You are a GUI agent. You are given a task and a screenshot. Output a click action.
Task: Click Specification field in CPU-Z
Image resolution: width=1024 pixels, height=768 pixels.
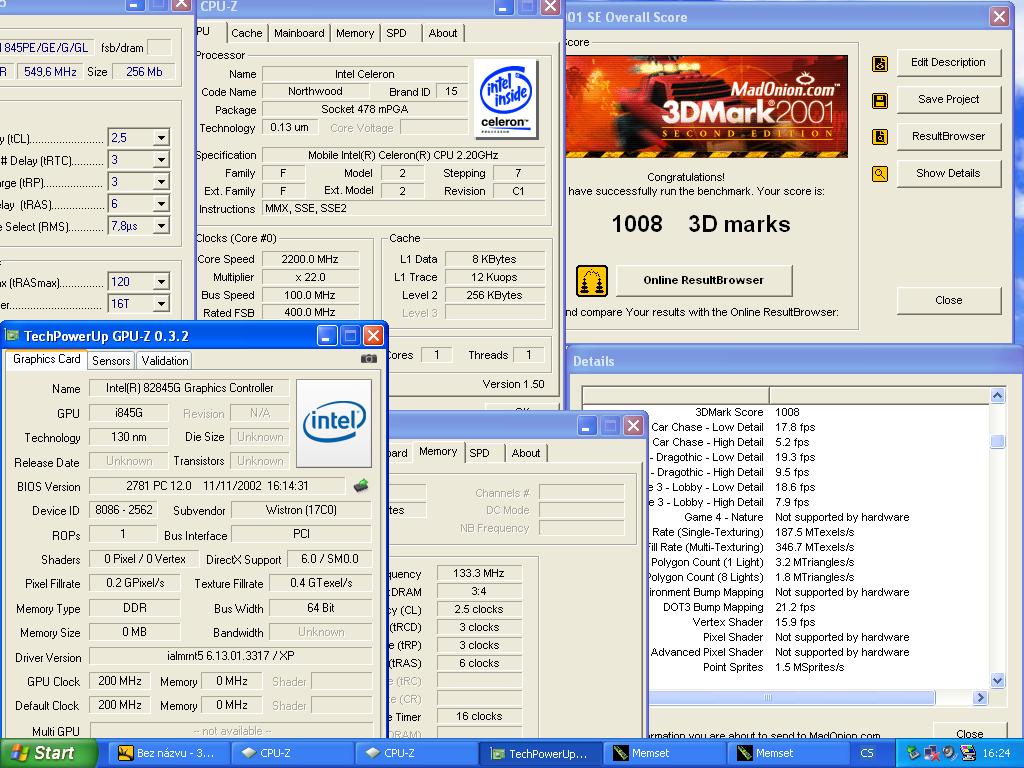(403, 155)
